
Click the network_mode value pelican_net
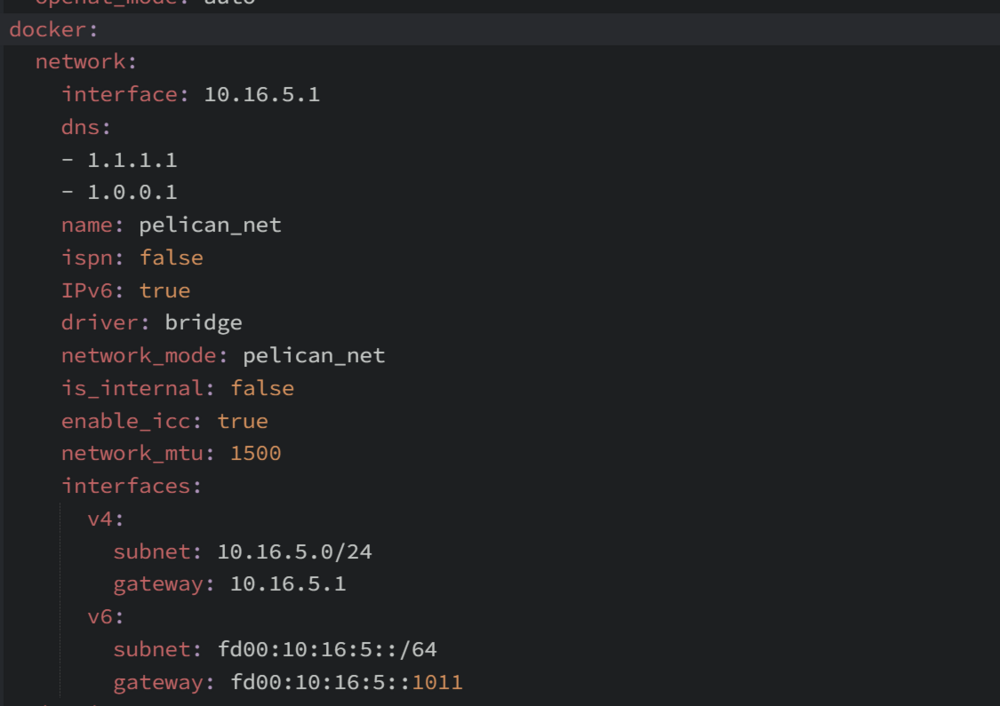tap(314, 355)
